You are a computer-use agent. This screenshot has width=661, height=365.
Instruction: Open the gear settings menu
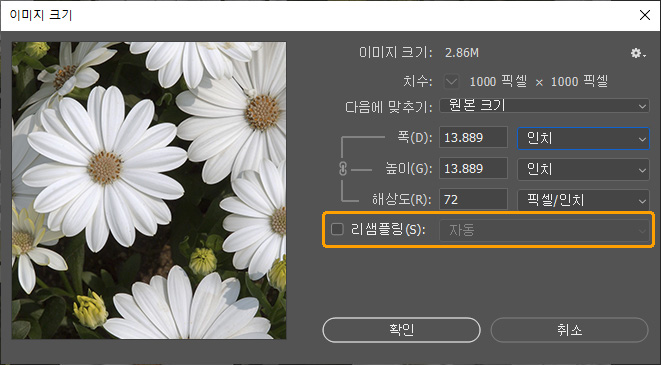point(638,53)
